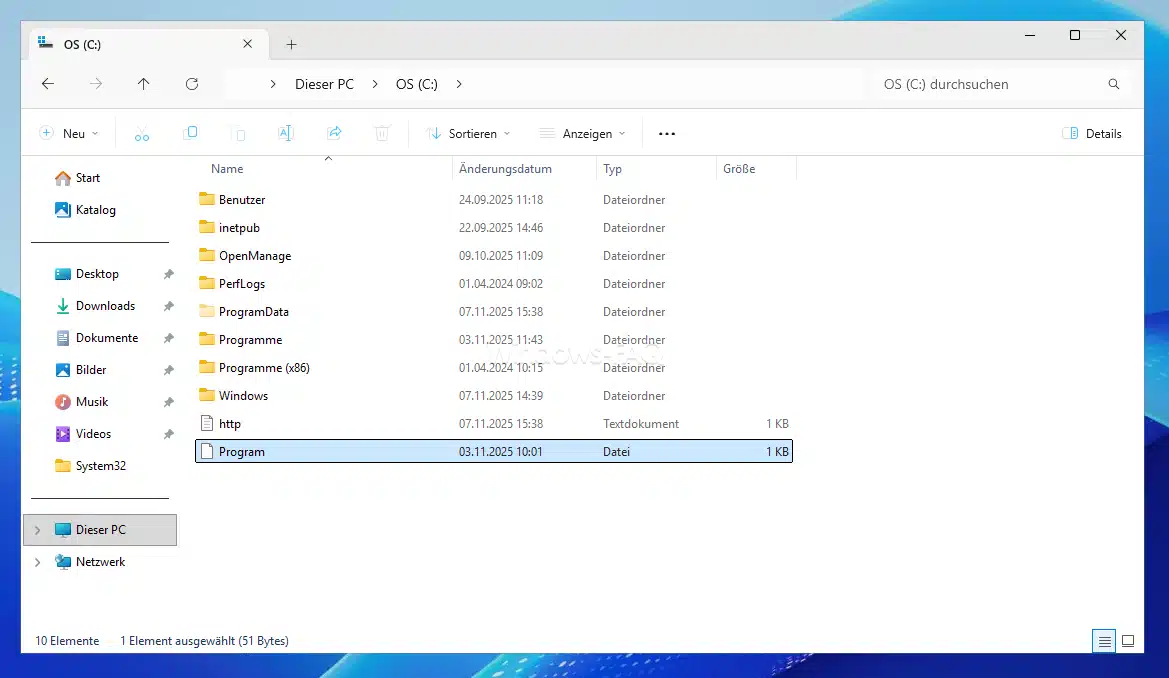Click the magnifier search icon
Image resolution: width=1169 pixels, height=678 pixels.
tap(1114, 85)
